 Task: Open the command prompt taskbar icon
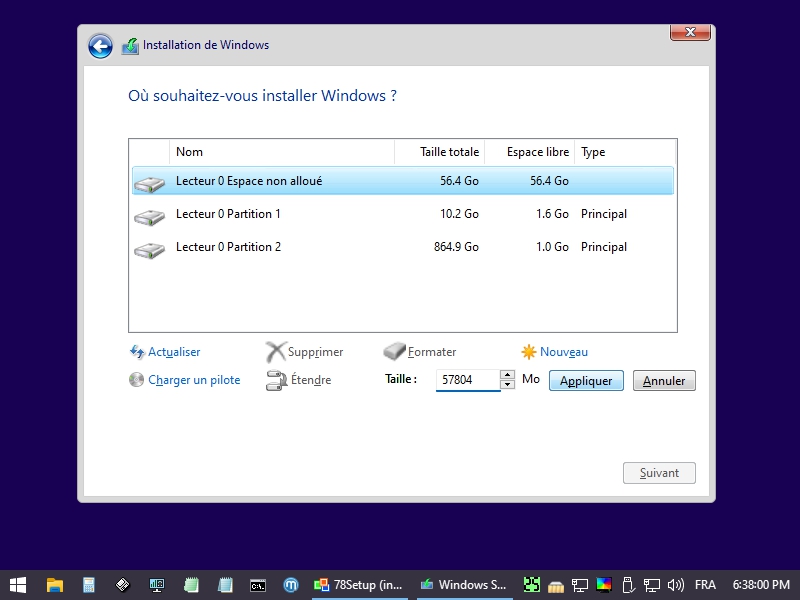[x=257, y=585]
